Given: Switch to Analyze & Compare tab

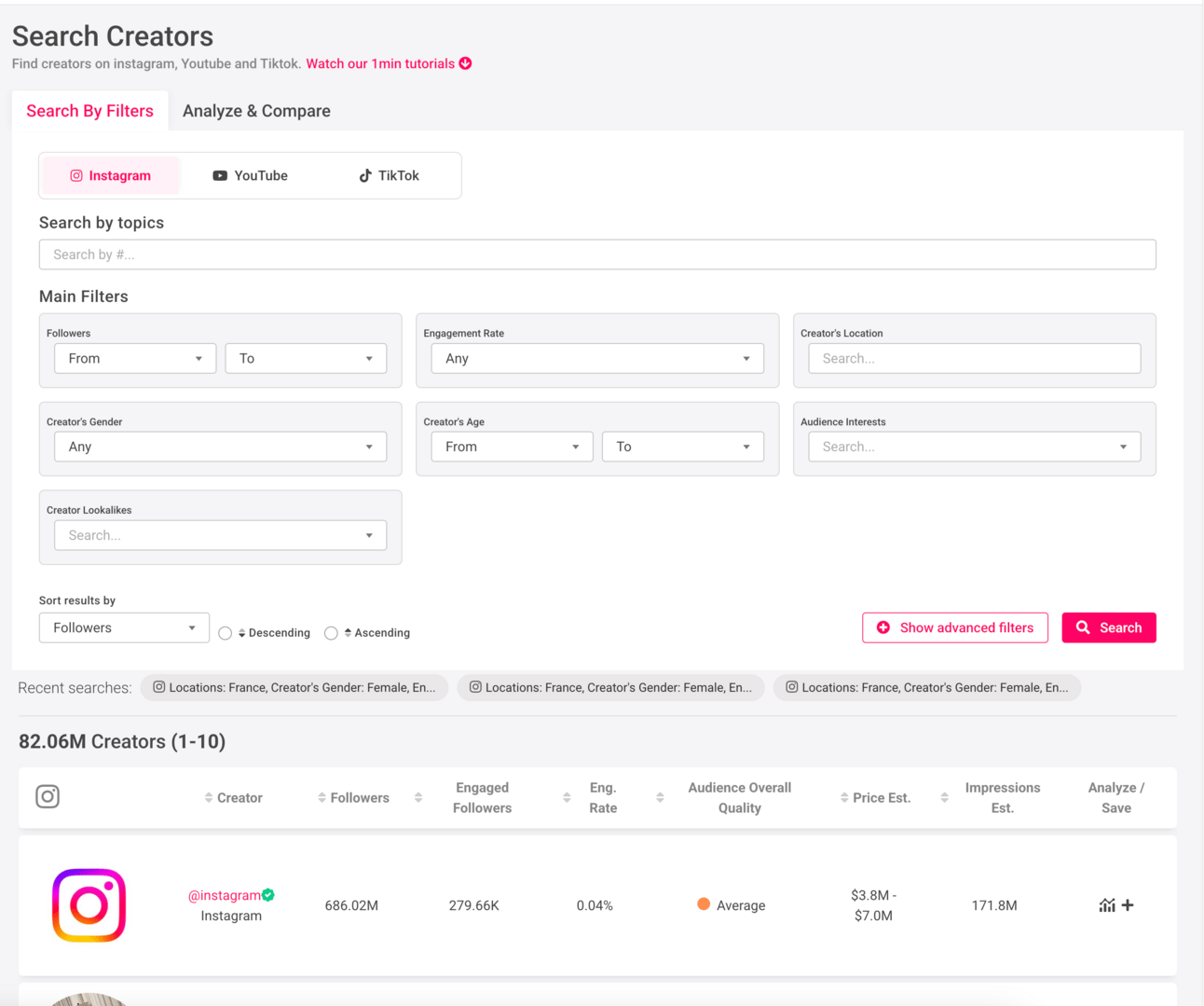Looking at the screenshot, I should (256, 111).
